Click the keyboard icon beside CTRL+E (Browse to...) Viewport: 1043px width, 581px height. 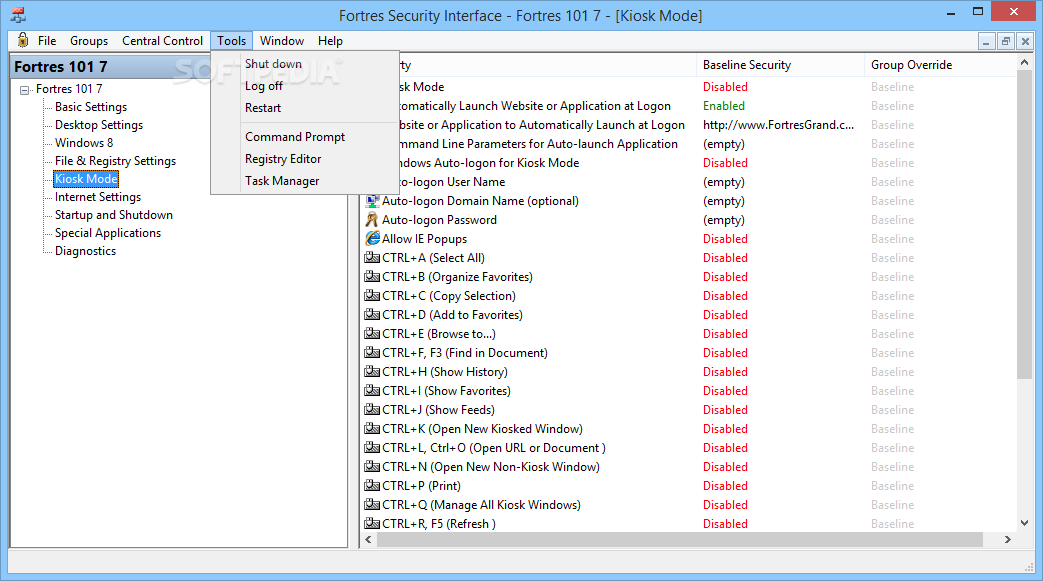click(x=372, y=333)
